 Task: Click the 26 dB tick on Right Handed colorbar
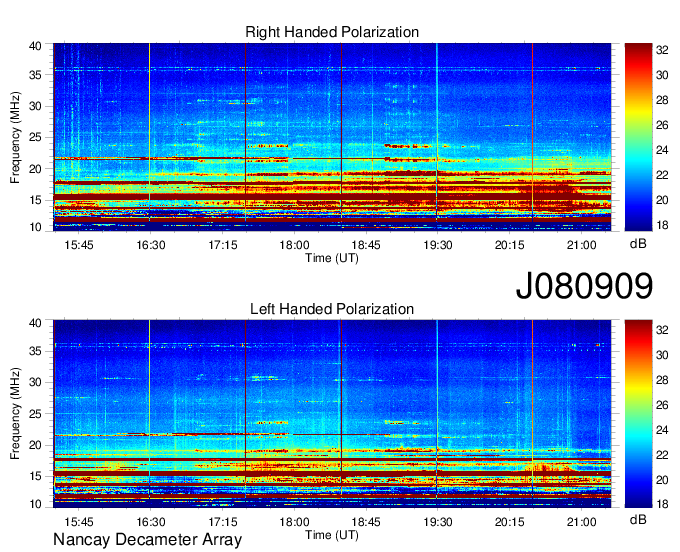click(x=662, y=125)
